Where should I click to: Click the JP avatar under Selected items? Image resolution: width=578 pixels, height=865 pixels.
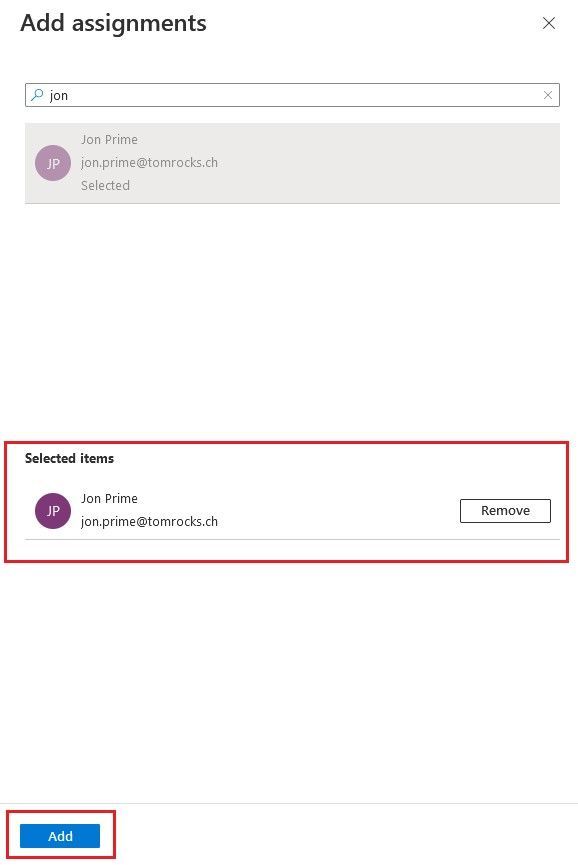[53, 511]
